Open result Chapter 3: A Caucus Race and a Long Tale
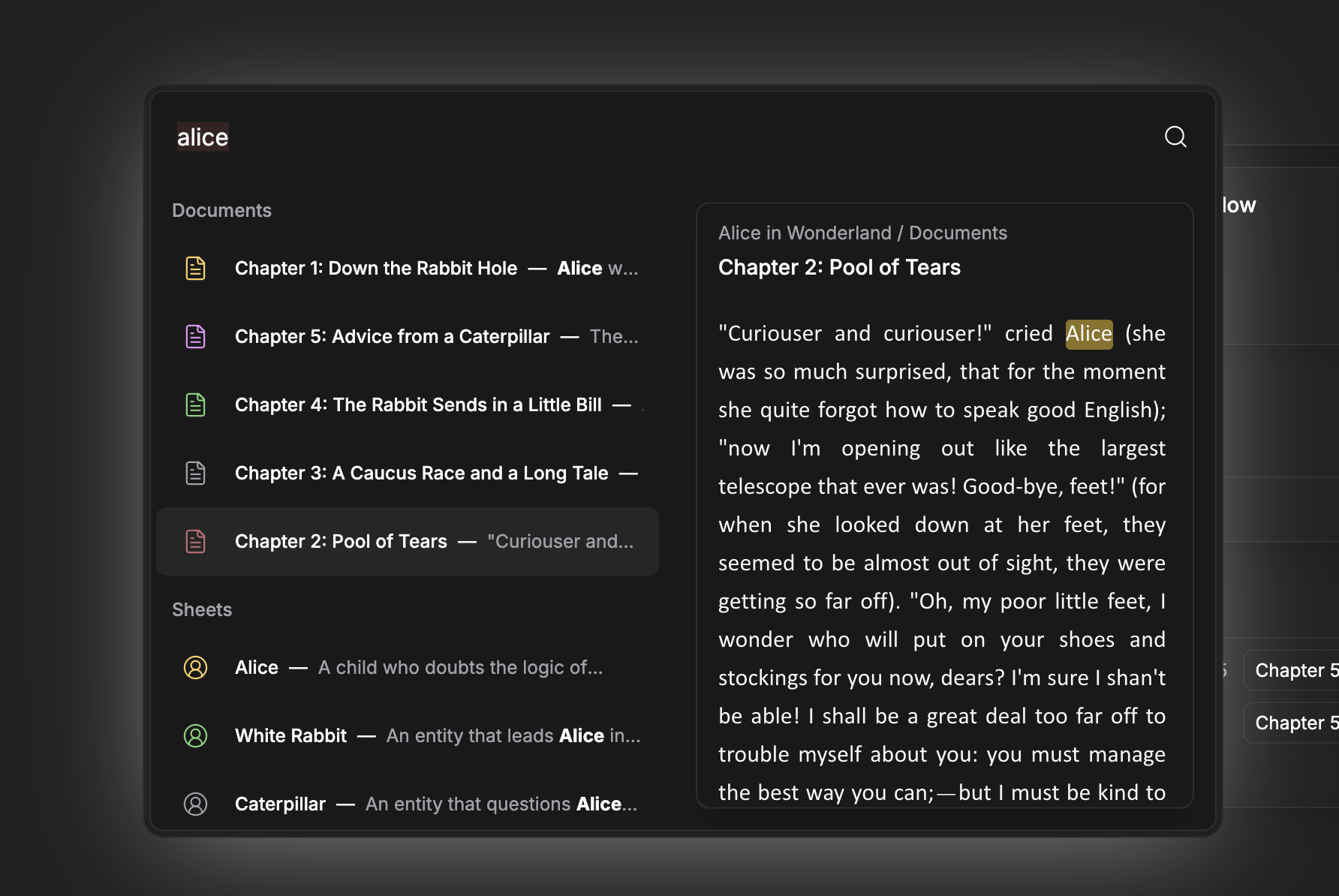 [x=408, y=473]
